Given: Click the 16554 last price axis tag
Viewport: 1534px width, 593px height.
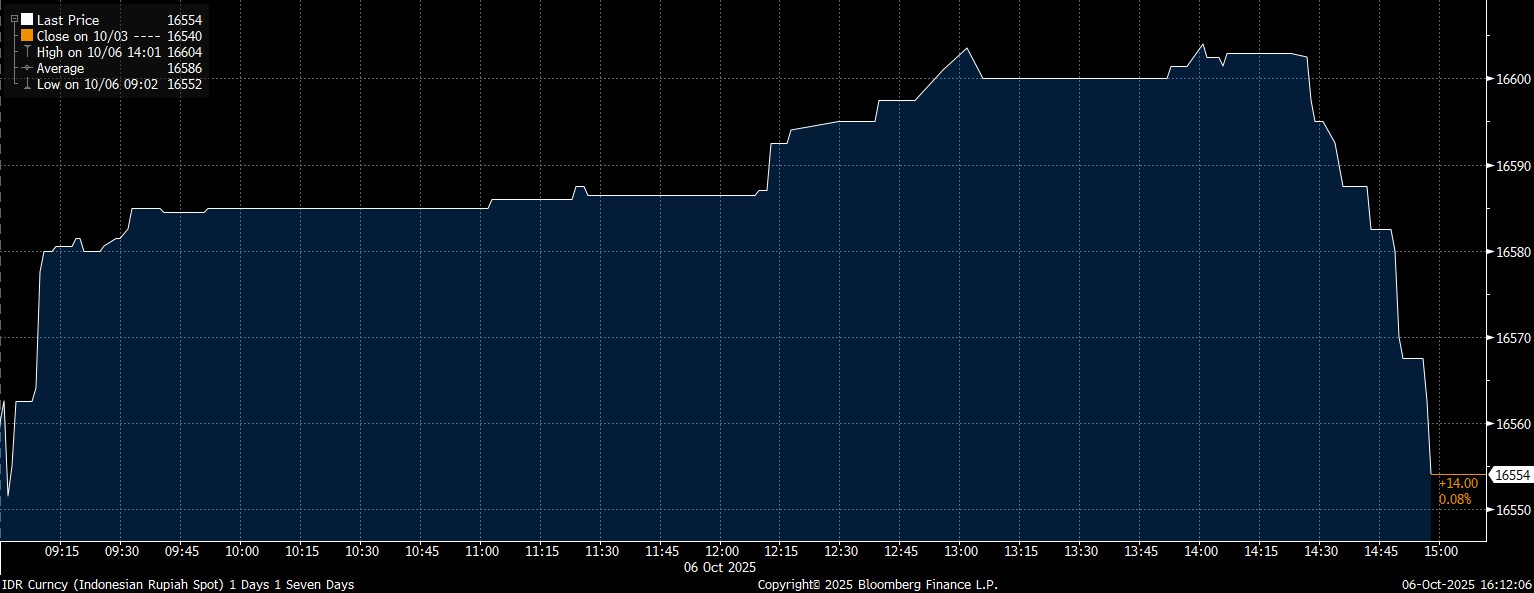Looking at the screenshot, I should tap(1511, 475).
